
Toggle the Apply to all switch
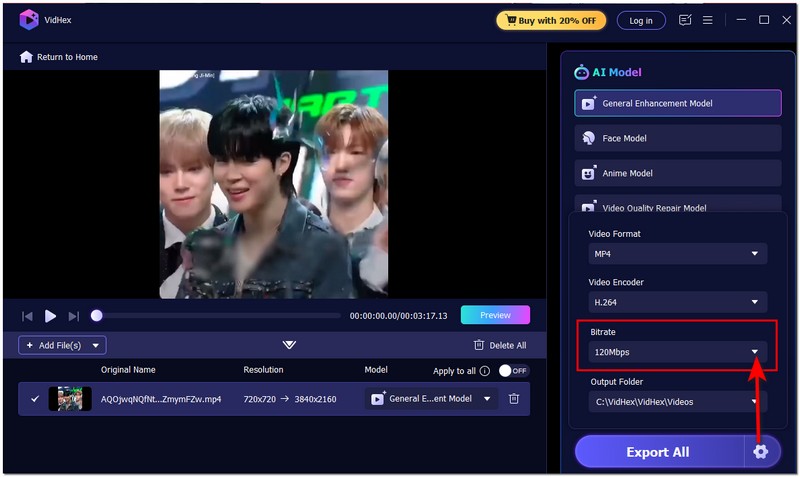[513, 371]
